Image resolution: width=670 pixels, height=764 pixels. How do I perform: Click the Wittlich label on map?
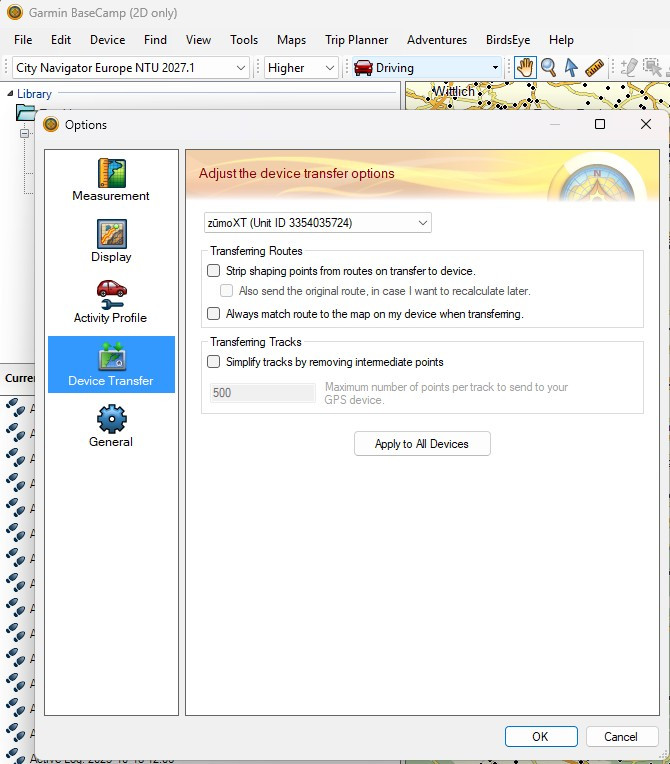tap(454, 91)
